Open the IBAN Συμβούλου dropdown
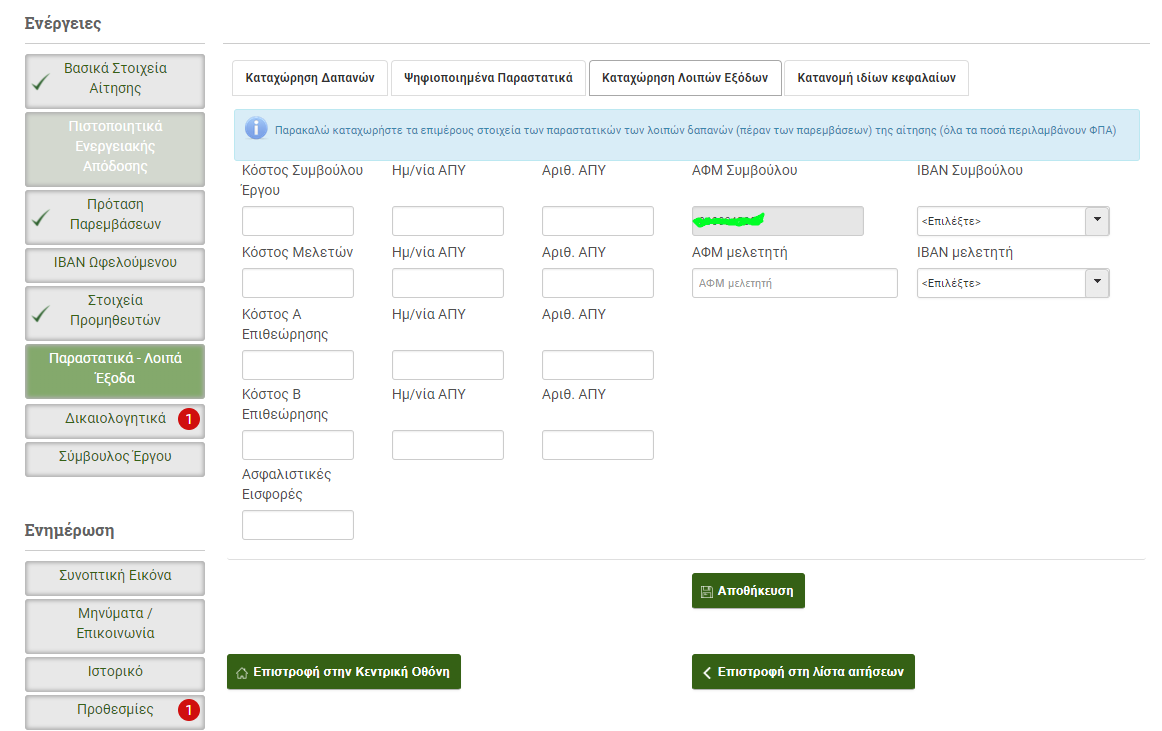Viewport: 1162px width, 731px height. coord(1012,221)
